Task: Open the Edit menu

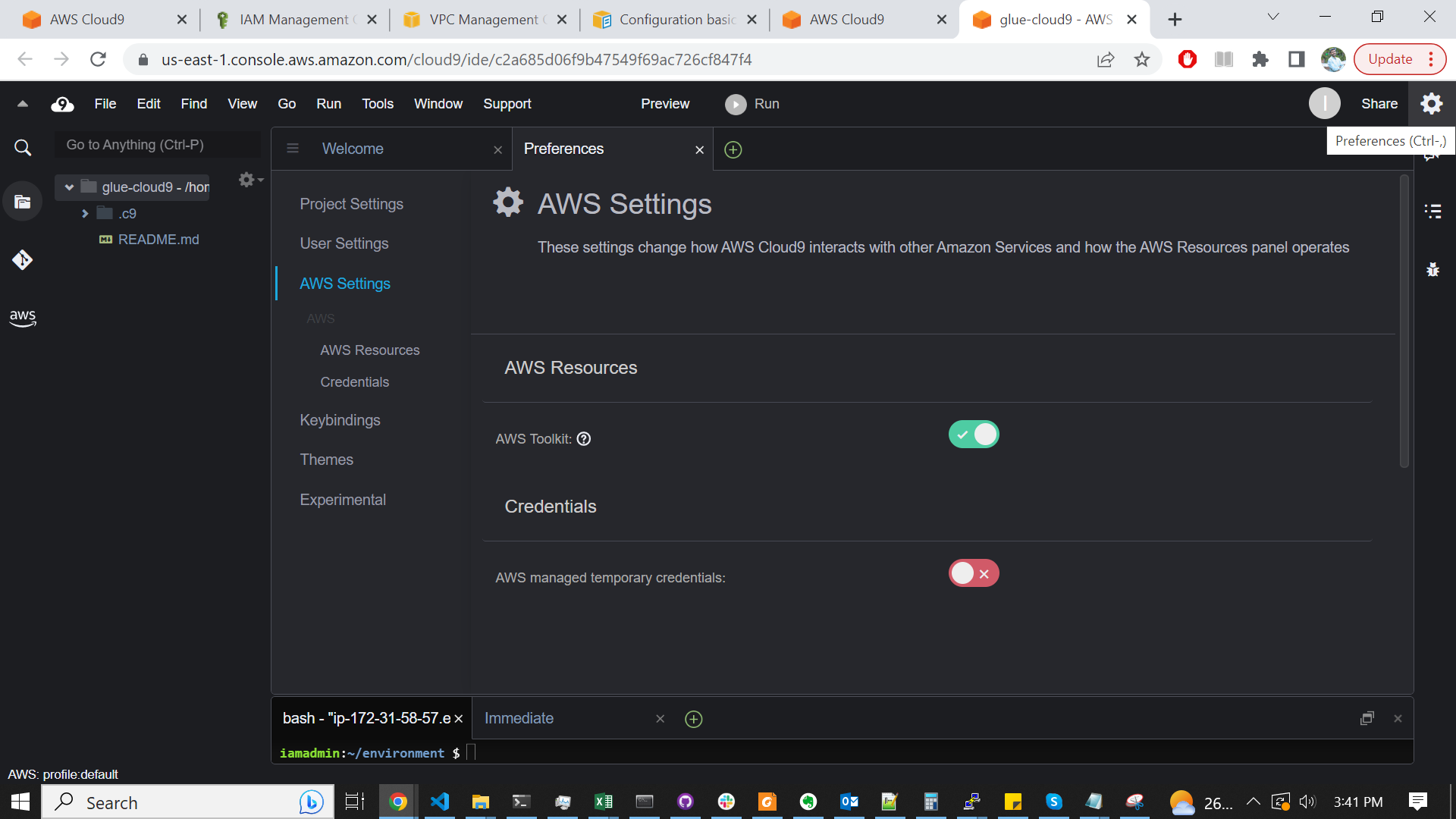Action: click(x=149, y=104)
